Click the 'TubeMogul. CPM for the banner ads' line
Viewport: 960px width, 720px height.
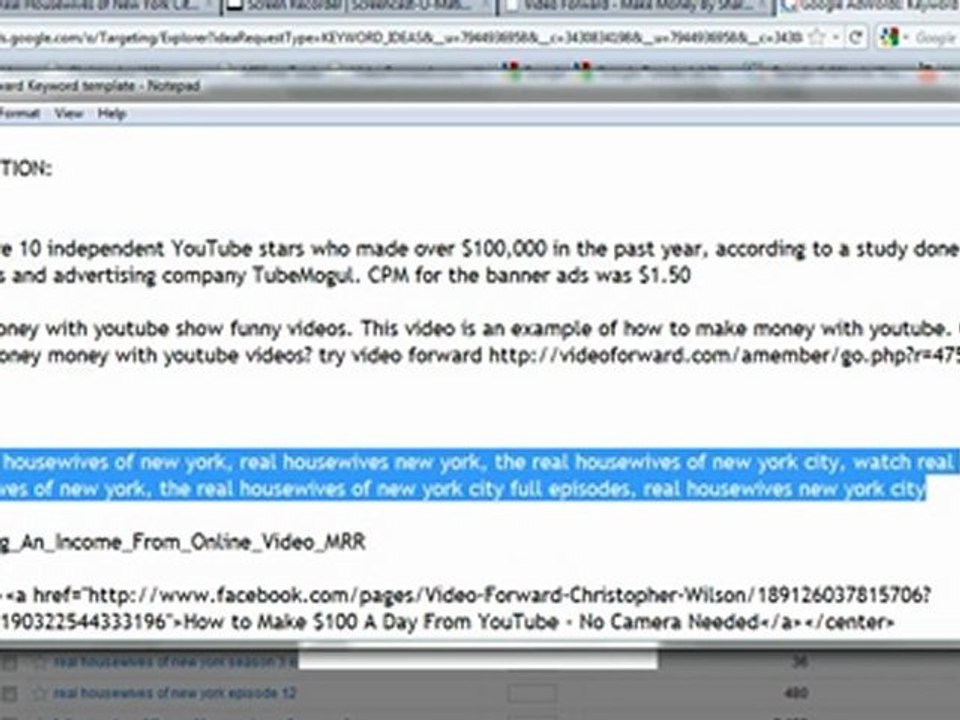345,276
